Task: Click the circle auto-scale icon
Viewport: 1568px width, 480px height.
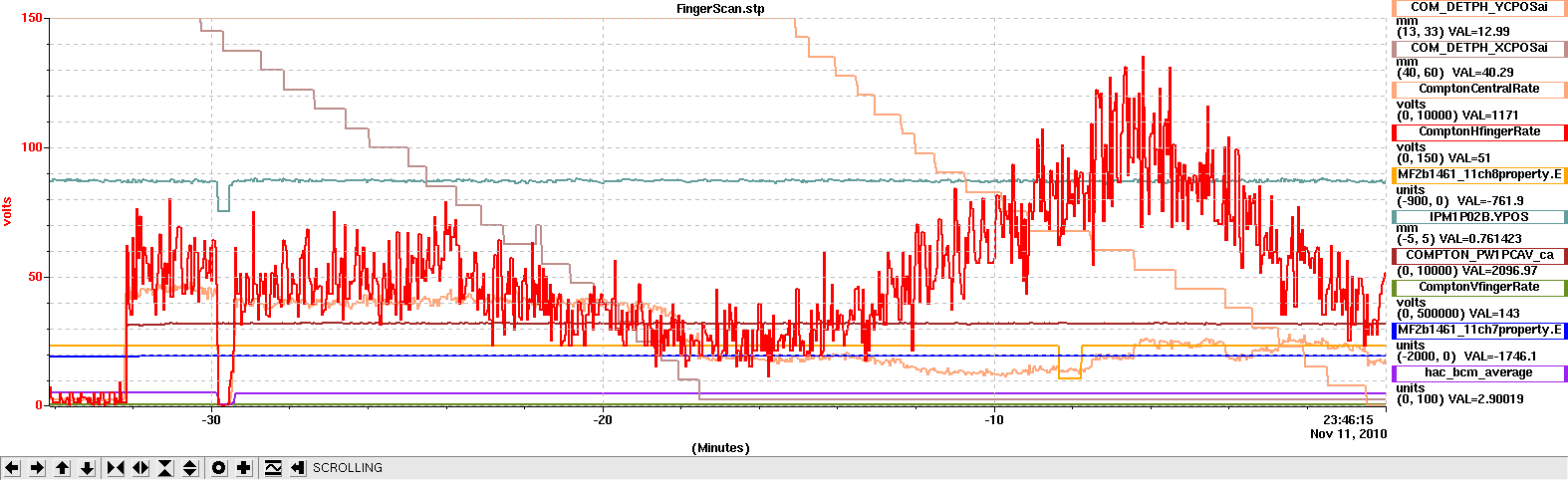Action: click(x=219, y=468)
